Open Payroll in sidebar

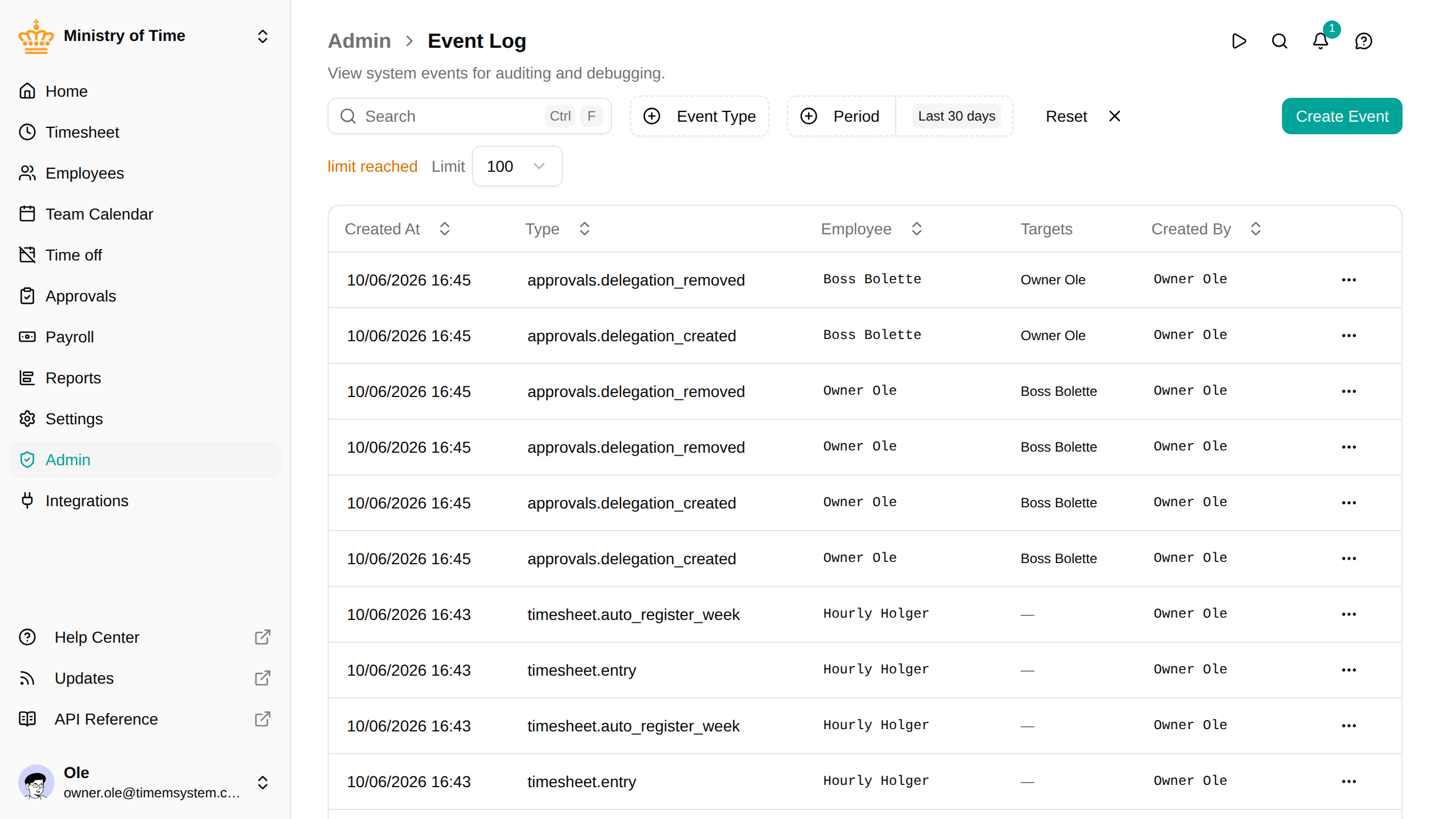click(145, 337)
